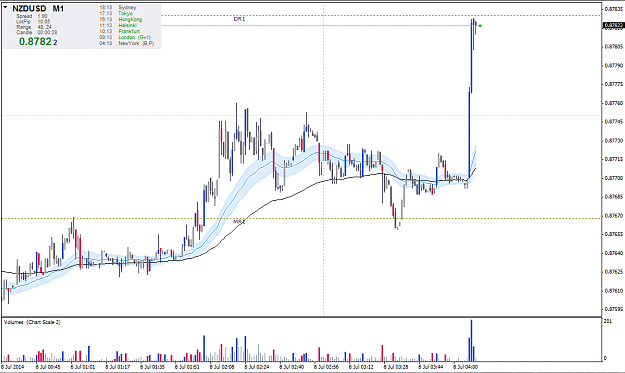Select the London (G+1) session row

click(125, 37)
